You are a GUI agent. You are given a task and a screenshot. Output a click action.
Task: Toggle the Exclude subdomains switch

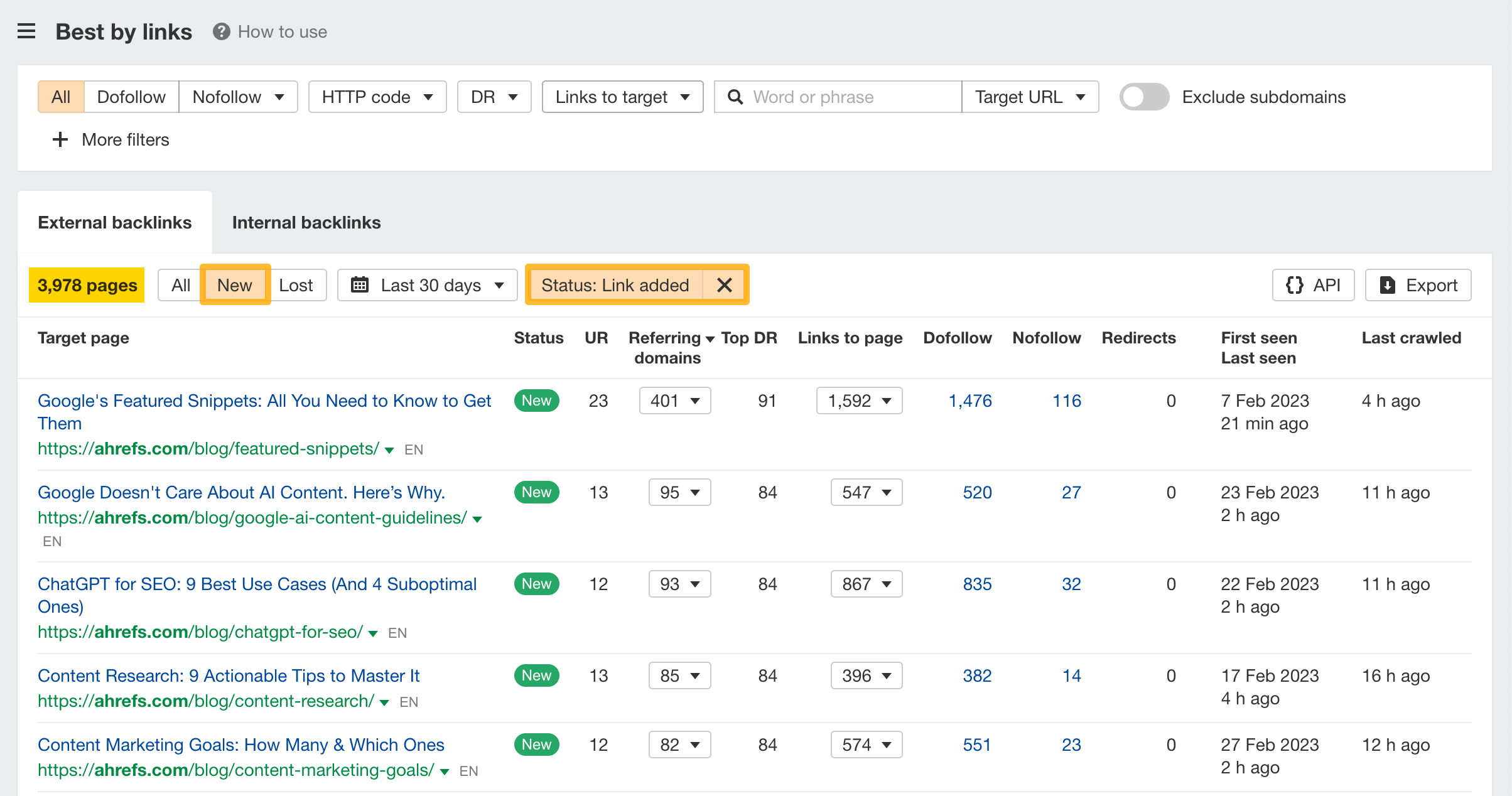coord(1143,97)
